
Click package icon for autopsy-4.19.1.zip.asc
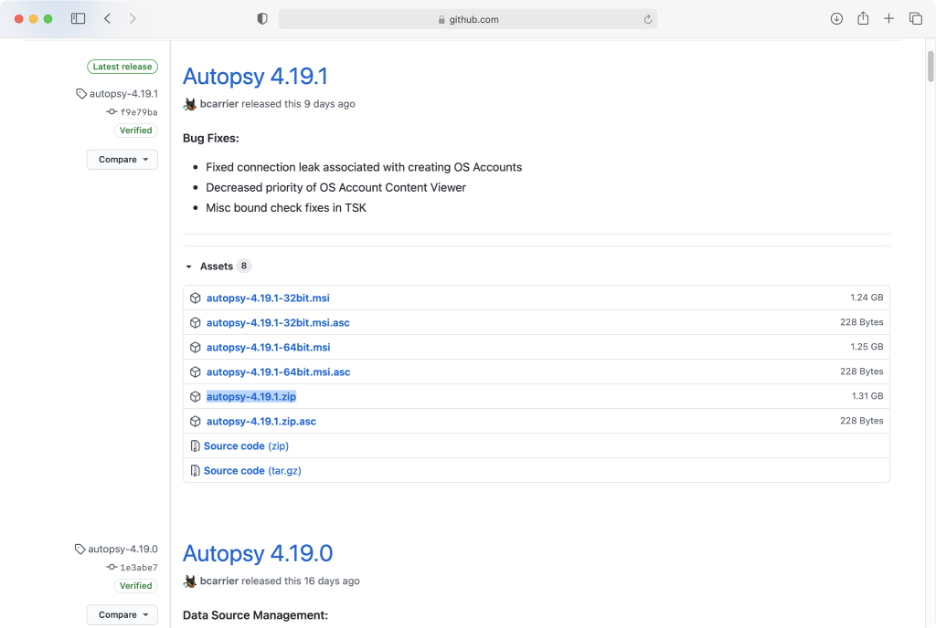pos(195,421)
